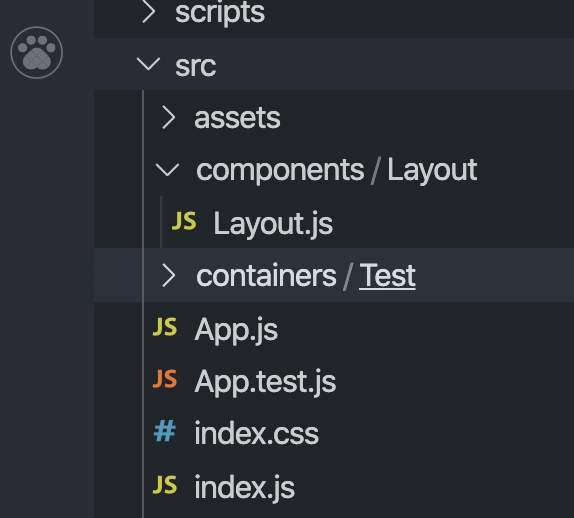
Task: Expand the assets folder chevron
Action: pos(168,118)
